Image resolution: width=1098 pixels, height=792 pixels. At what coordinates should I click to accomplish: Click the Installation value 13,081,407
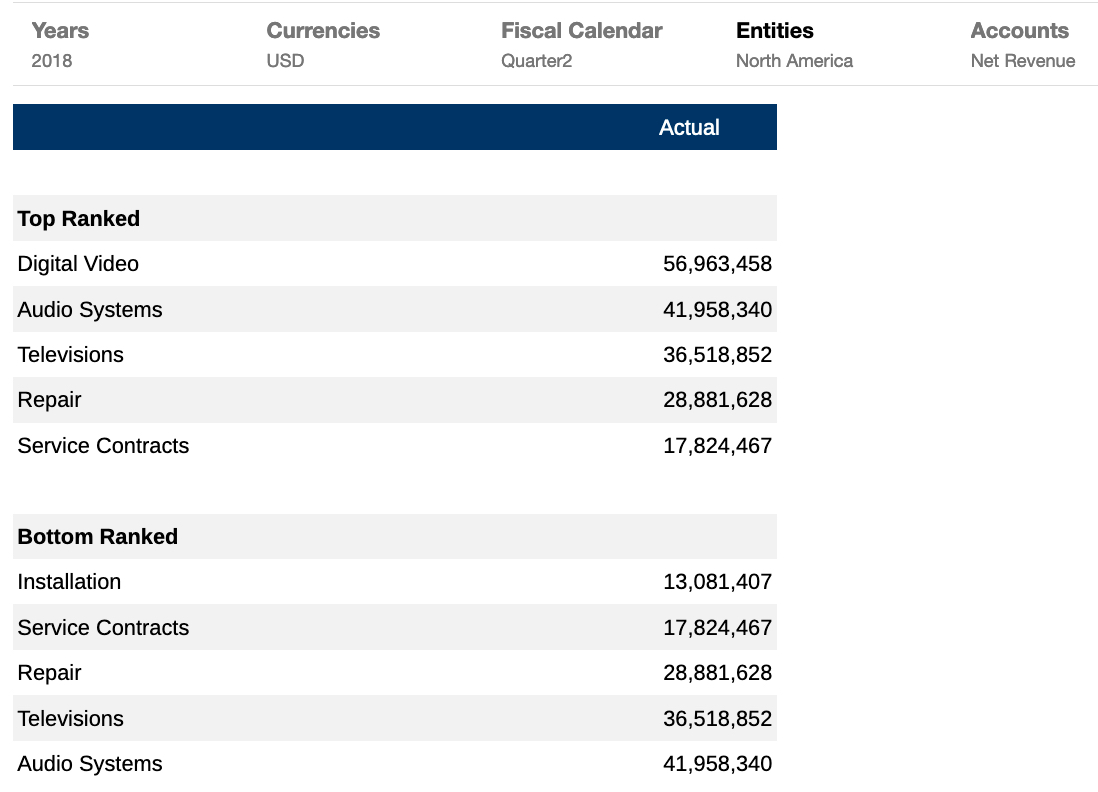[717, 582]
